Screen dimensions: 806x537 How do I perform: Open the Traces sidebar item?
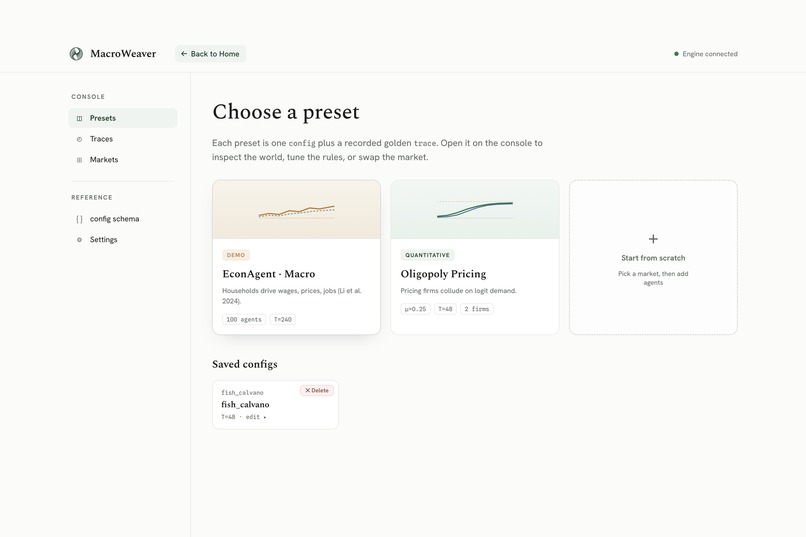(123, 139)
